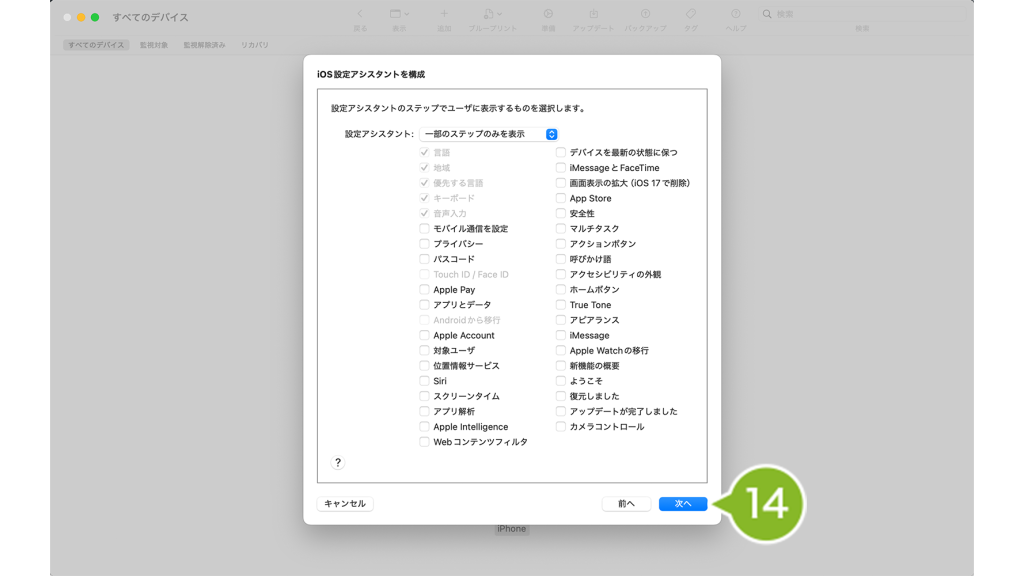This screenshot has width=1024, height=576.
Task: Enable the マルチタスク checkbox
Action: (561, 229)
